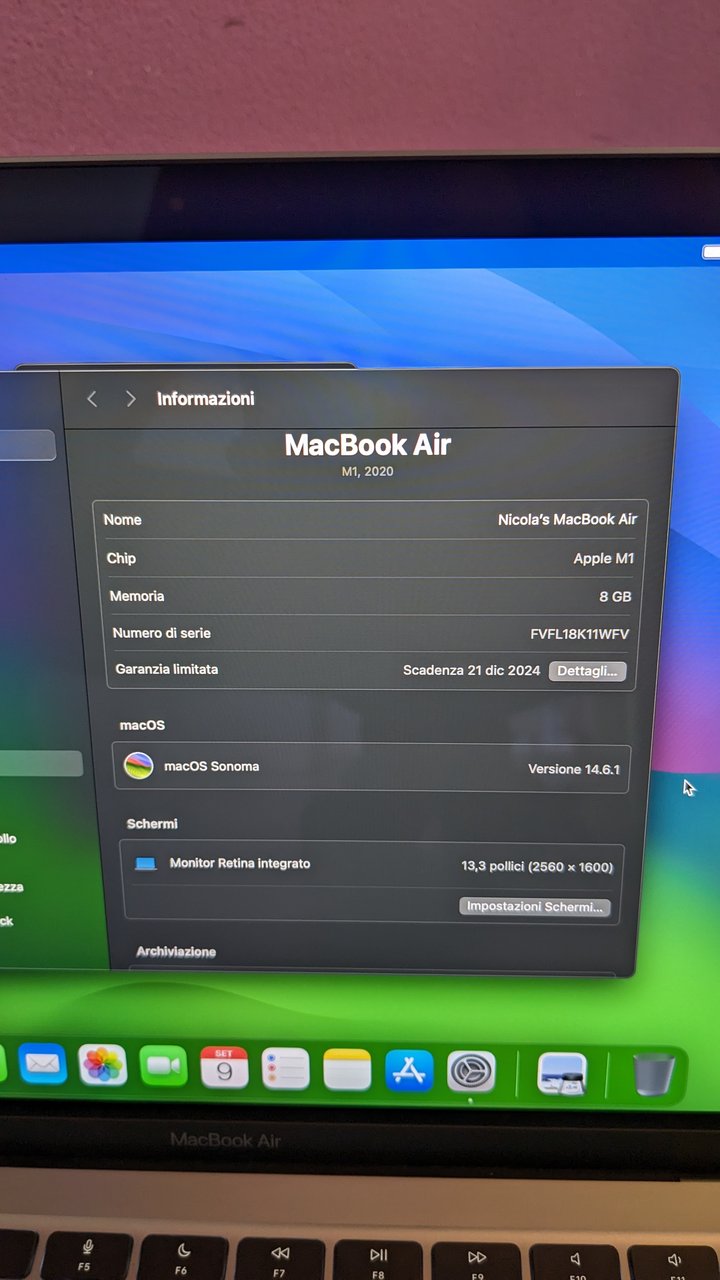Click the Monitor Retina integrato display icon

click(x=146, y=863)
